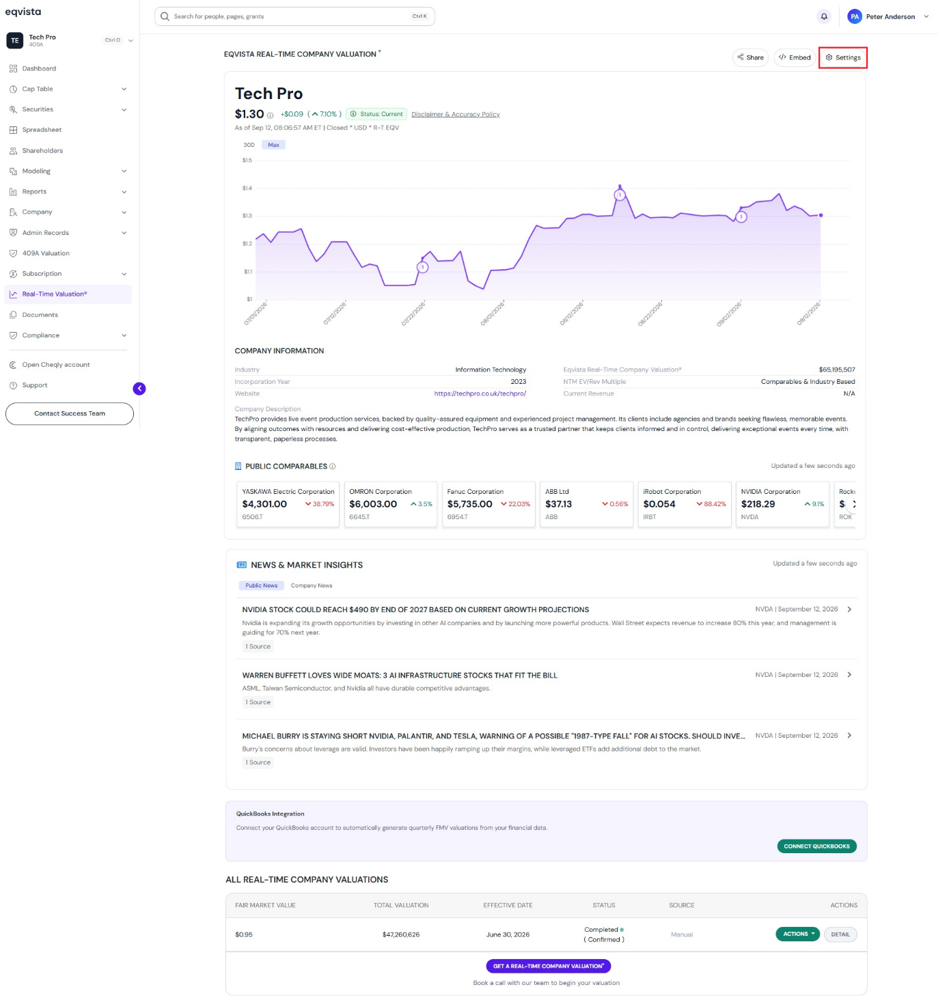
Task: Expand the Subscription menu chevron
Action: point(124,274)
